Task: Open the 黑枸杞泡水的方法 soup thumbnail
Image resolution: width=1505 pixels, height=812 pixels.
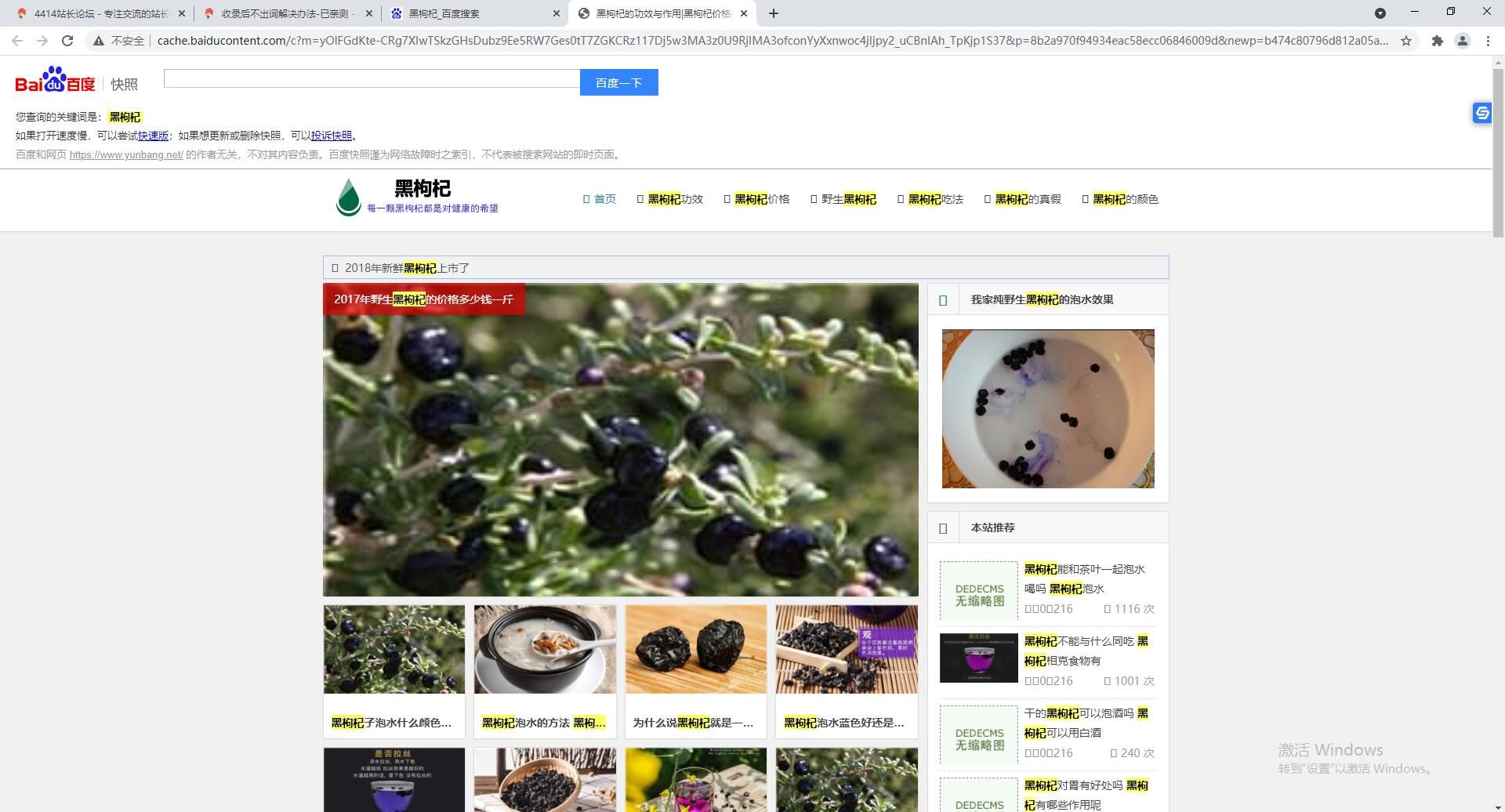Action: click(545, 649)
